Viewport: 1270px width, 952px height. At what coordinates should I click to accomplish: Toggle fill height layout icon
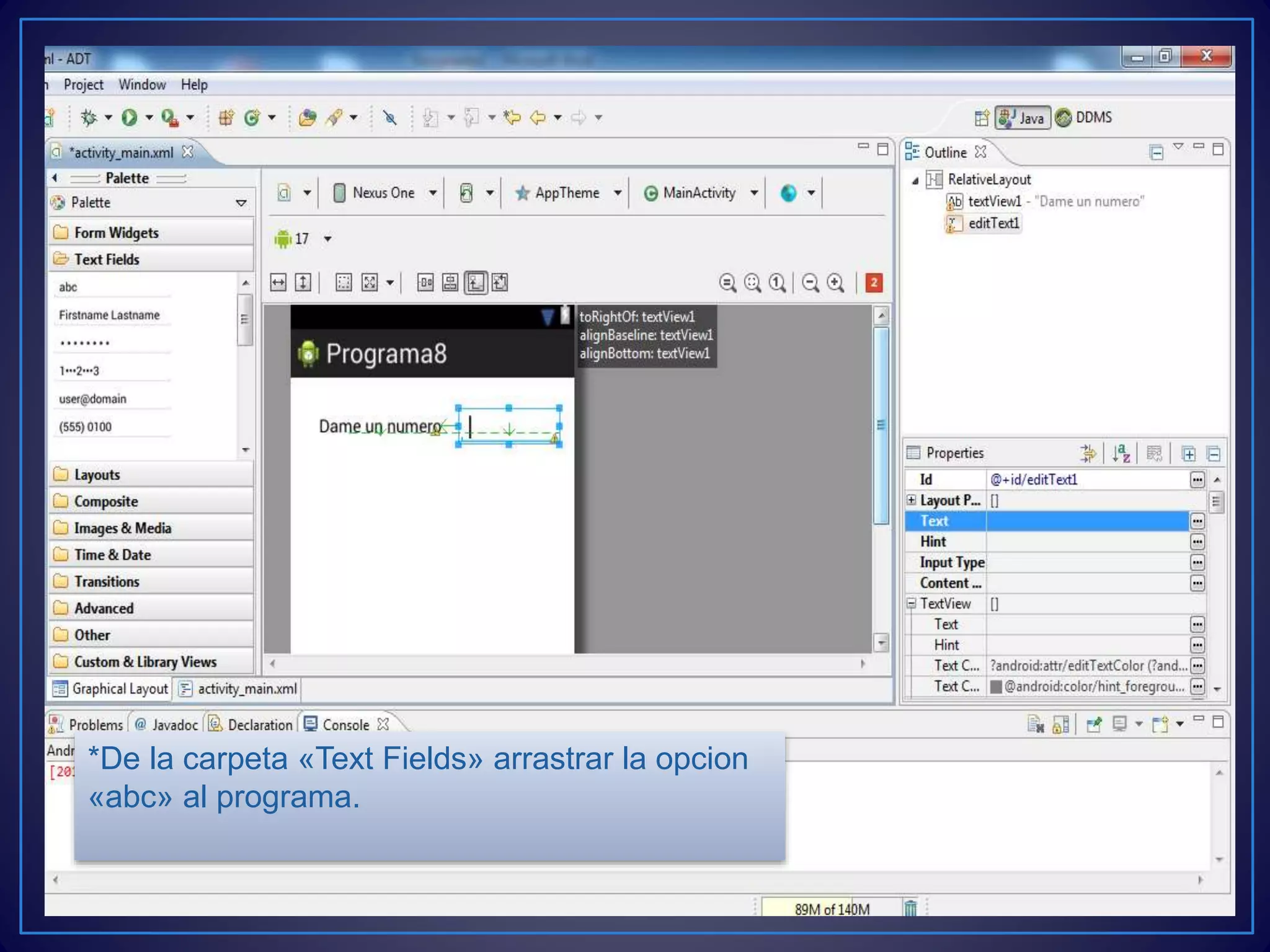(303, 283)
